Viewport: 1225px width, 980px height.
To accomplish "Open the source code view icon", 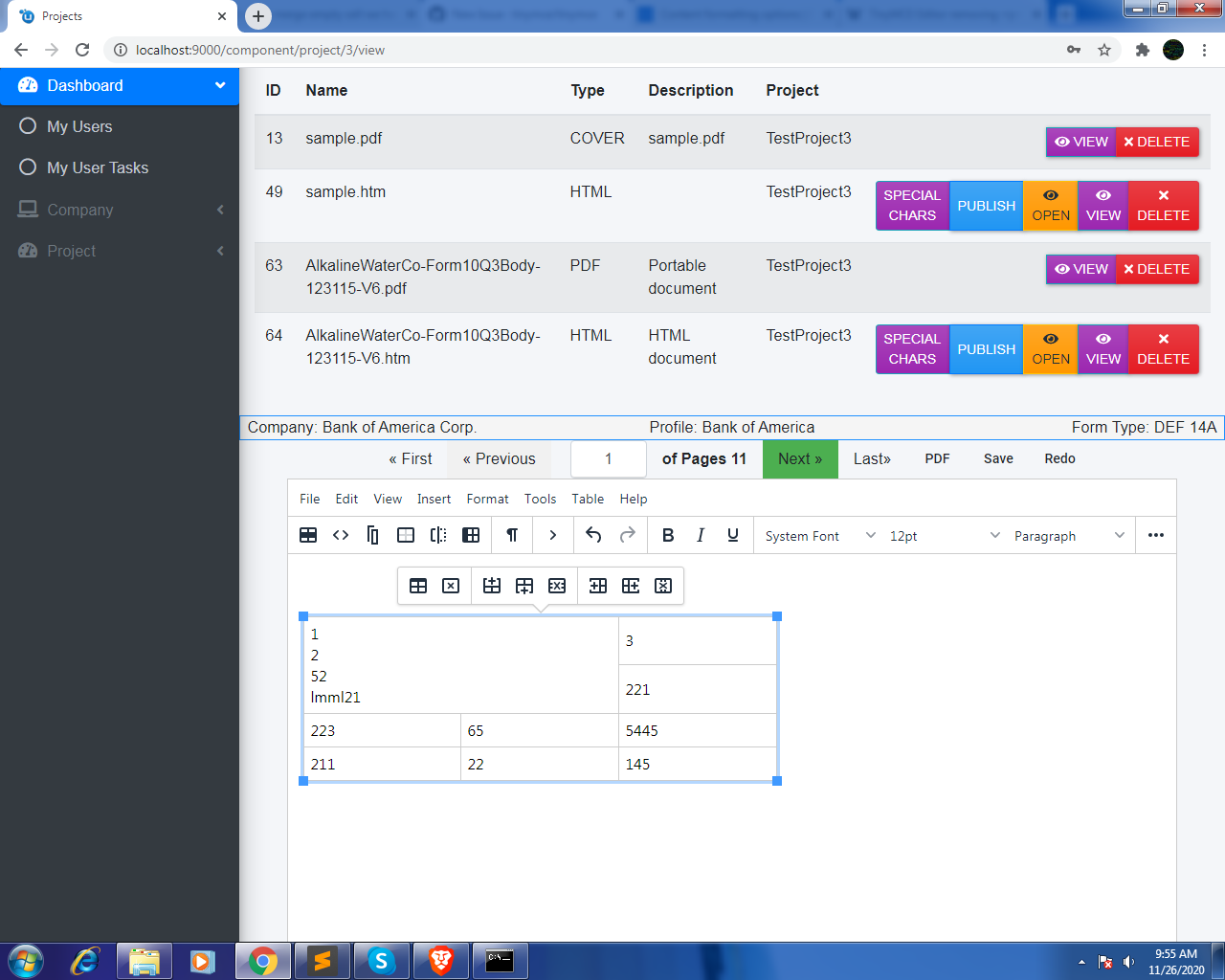I will (x=341, y=535).
